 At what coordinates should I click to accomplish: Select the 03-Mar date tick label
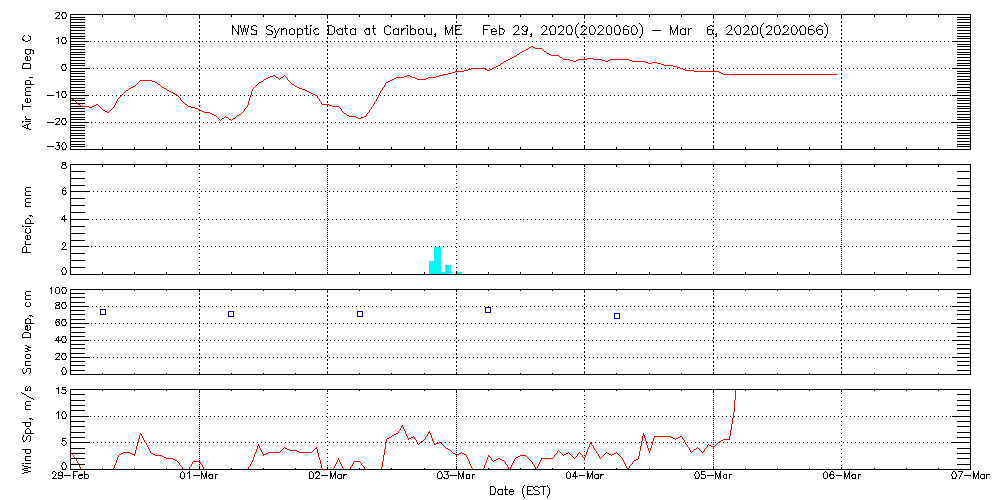457,478
